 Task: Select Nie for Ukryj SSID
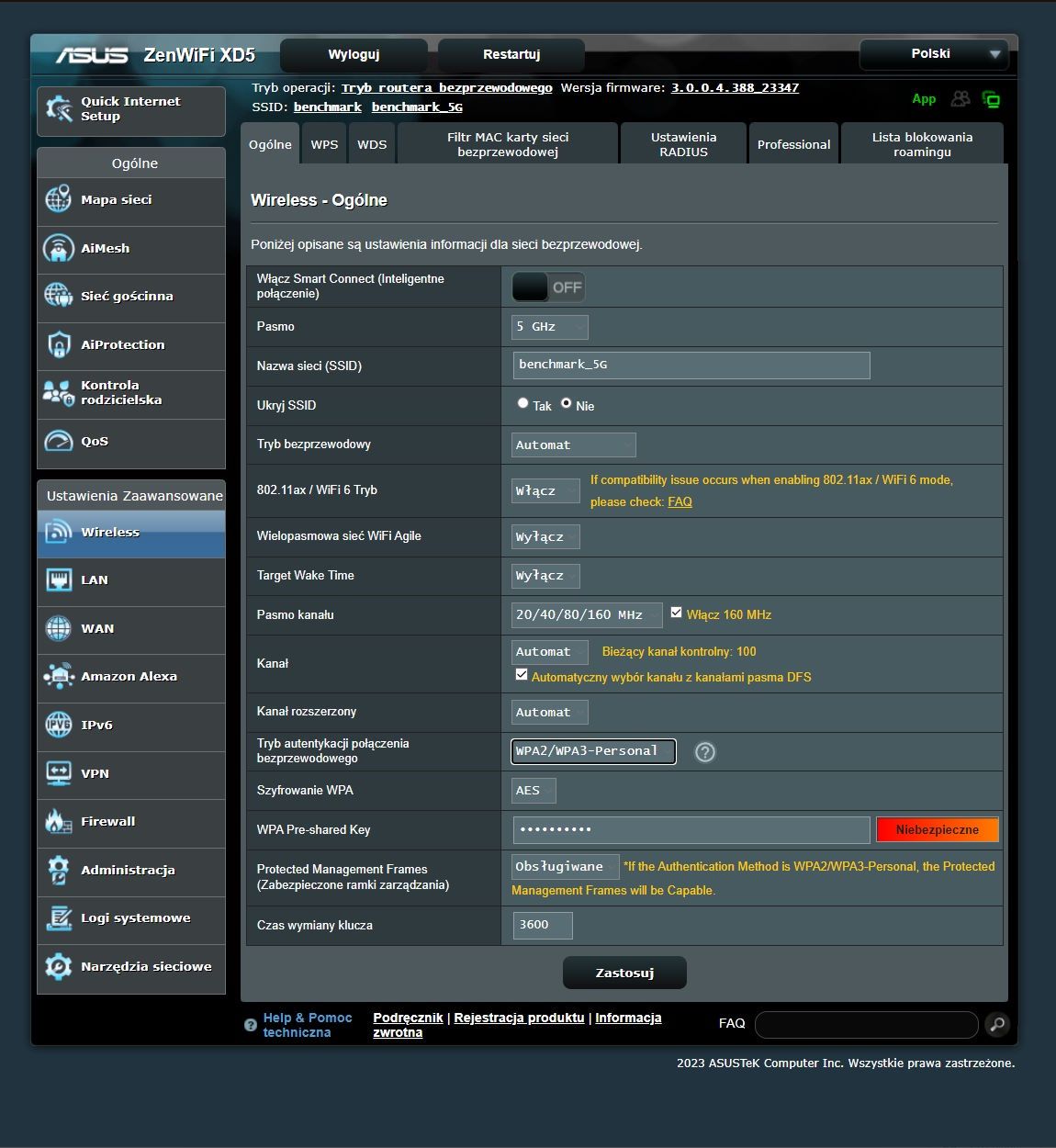566,403
